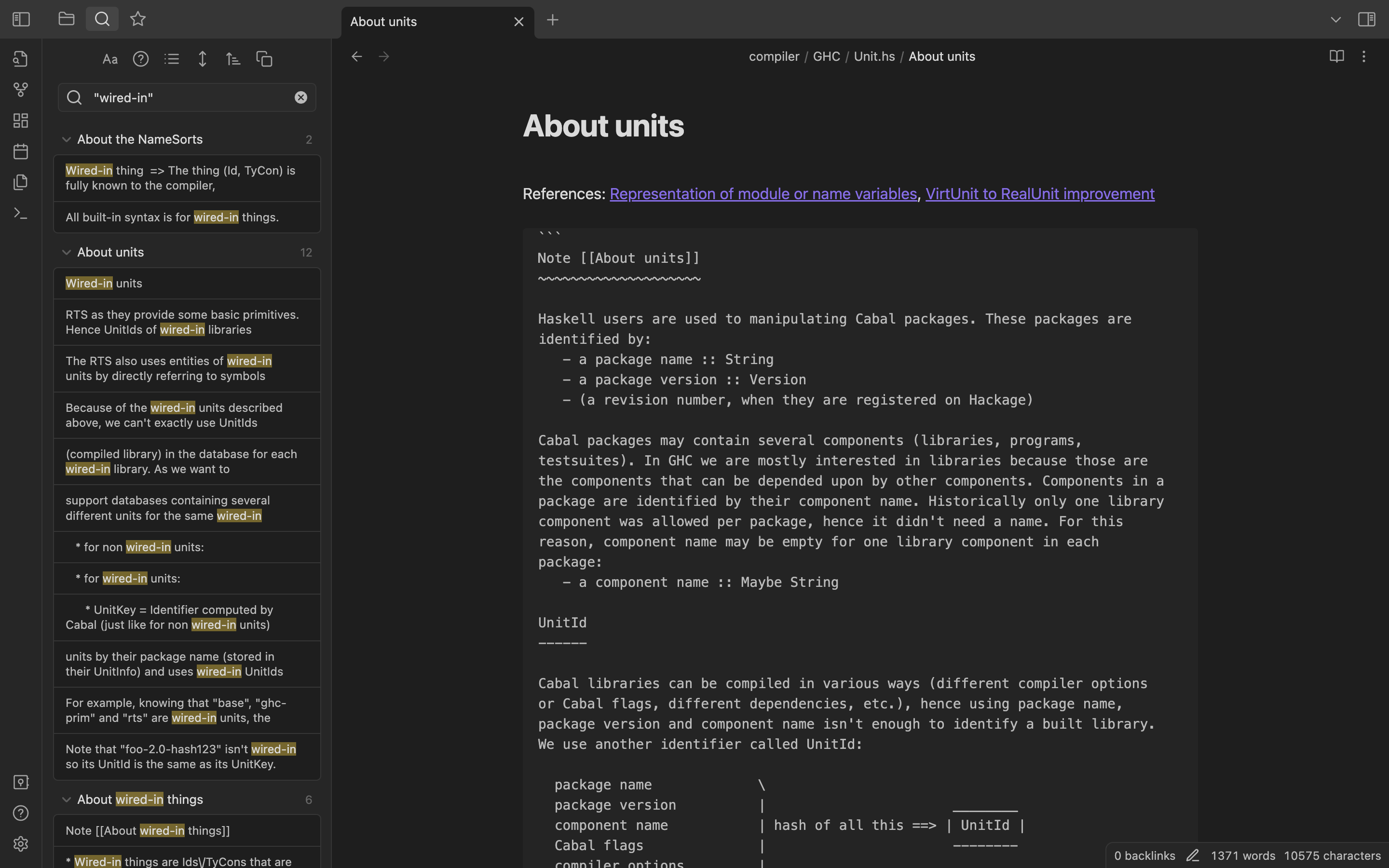Open today's daily note calendar icon
The width and height of the screenshot is (1389, 868).
pos(21,151)
